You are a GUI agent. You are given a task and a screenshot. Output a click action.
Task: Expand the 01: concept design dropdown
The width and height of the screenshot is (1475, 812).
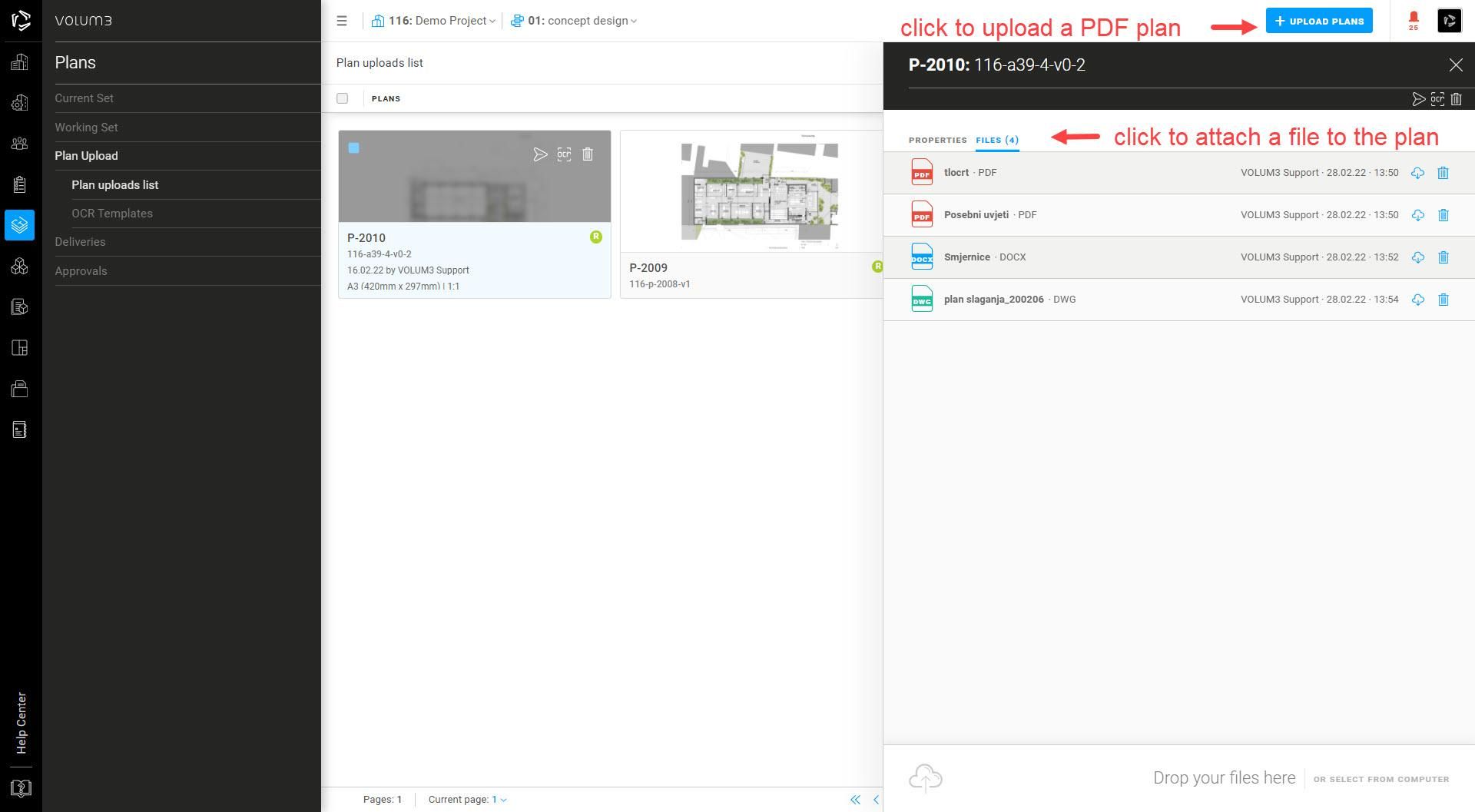574,21
